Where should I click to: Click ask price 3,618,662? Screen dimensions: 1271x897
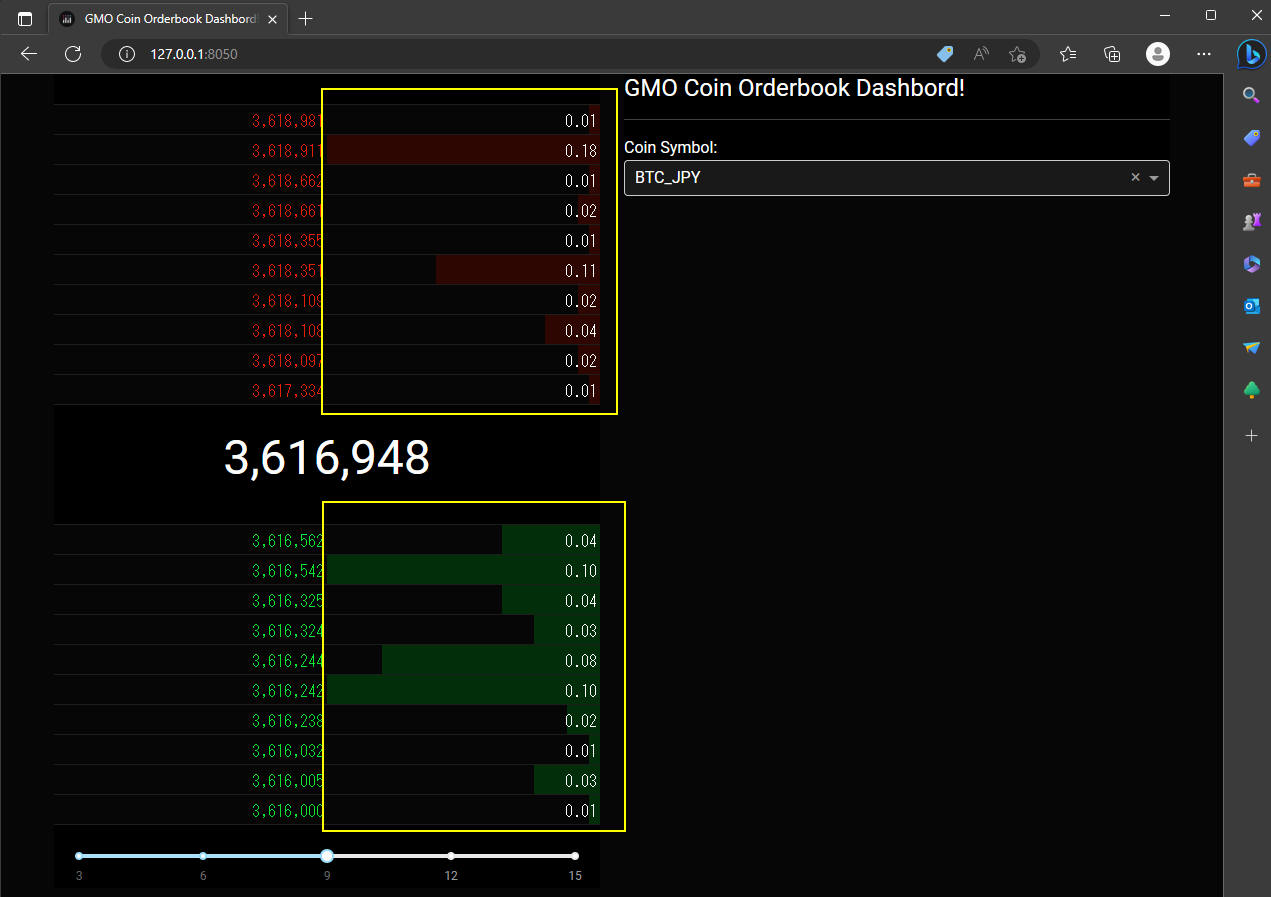click(288, 181)
